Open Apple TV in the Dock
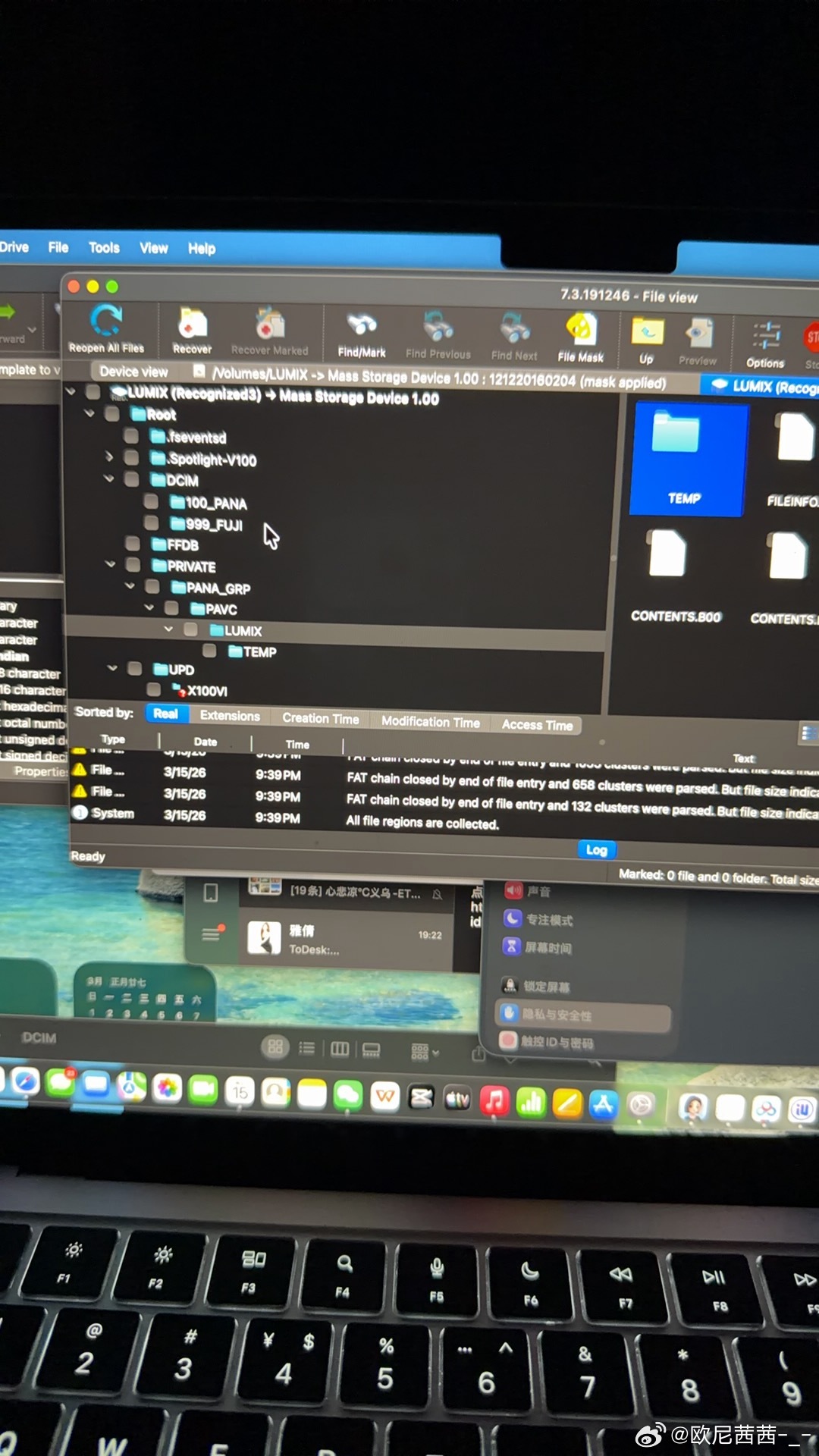 tap(457, 1099)
